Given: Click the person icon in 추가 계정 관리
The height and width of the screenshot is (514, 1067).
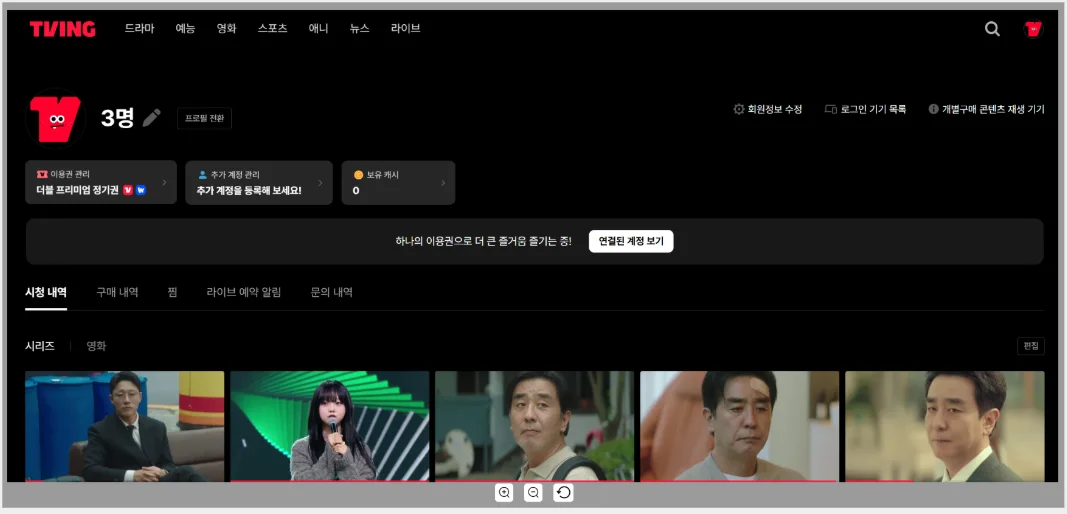Looking at the screenshot, I should tap(202, 174).
